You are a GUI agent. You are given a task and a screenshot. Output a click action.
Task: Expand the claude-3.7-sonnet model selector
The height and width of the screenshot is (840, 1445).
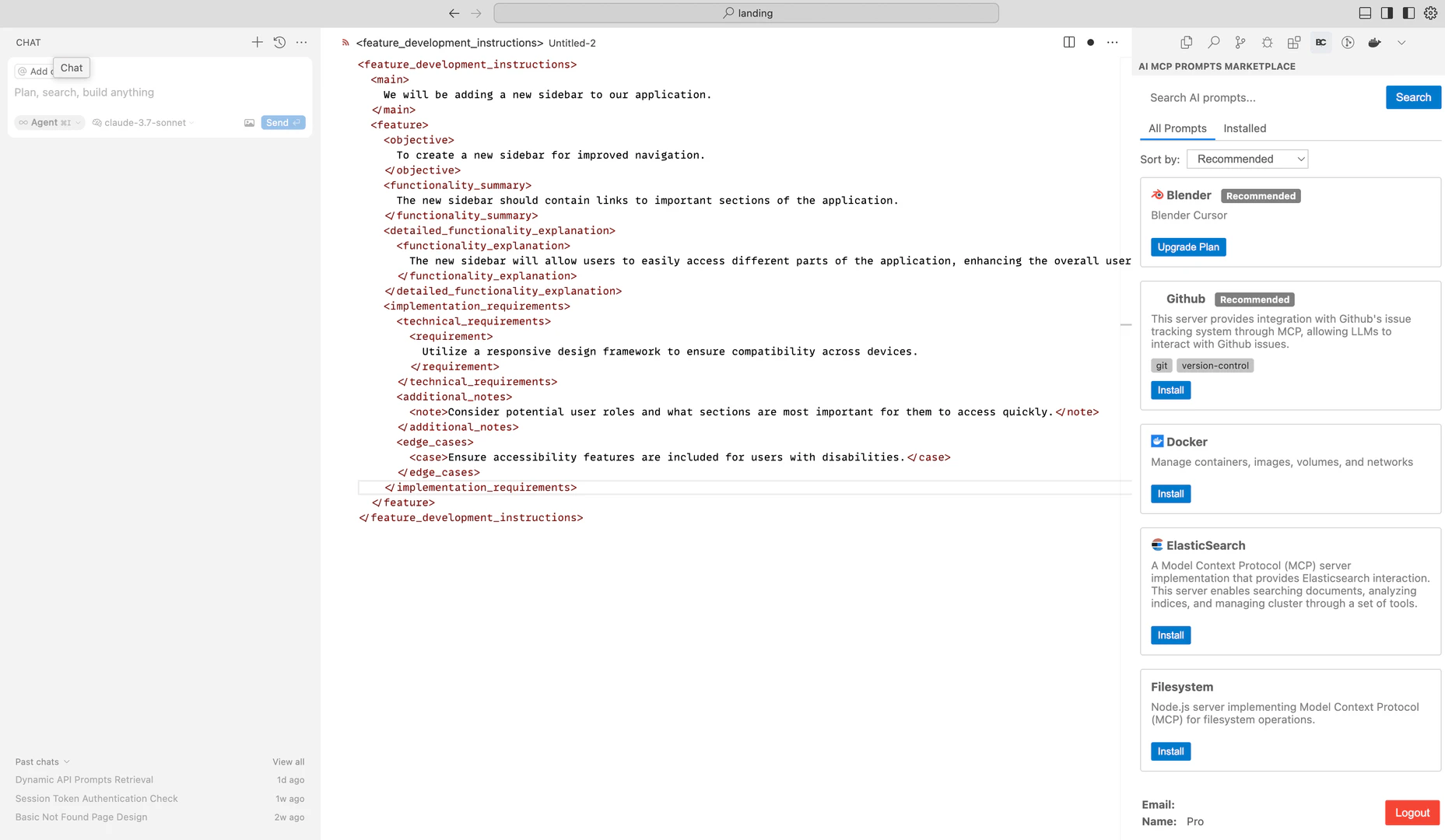click(x=144, y=123)
